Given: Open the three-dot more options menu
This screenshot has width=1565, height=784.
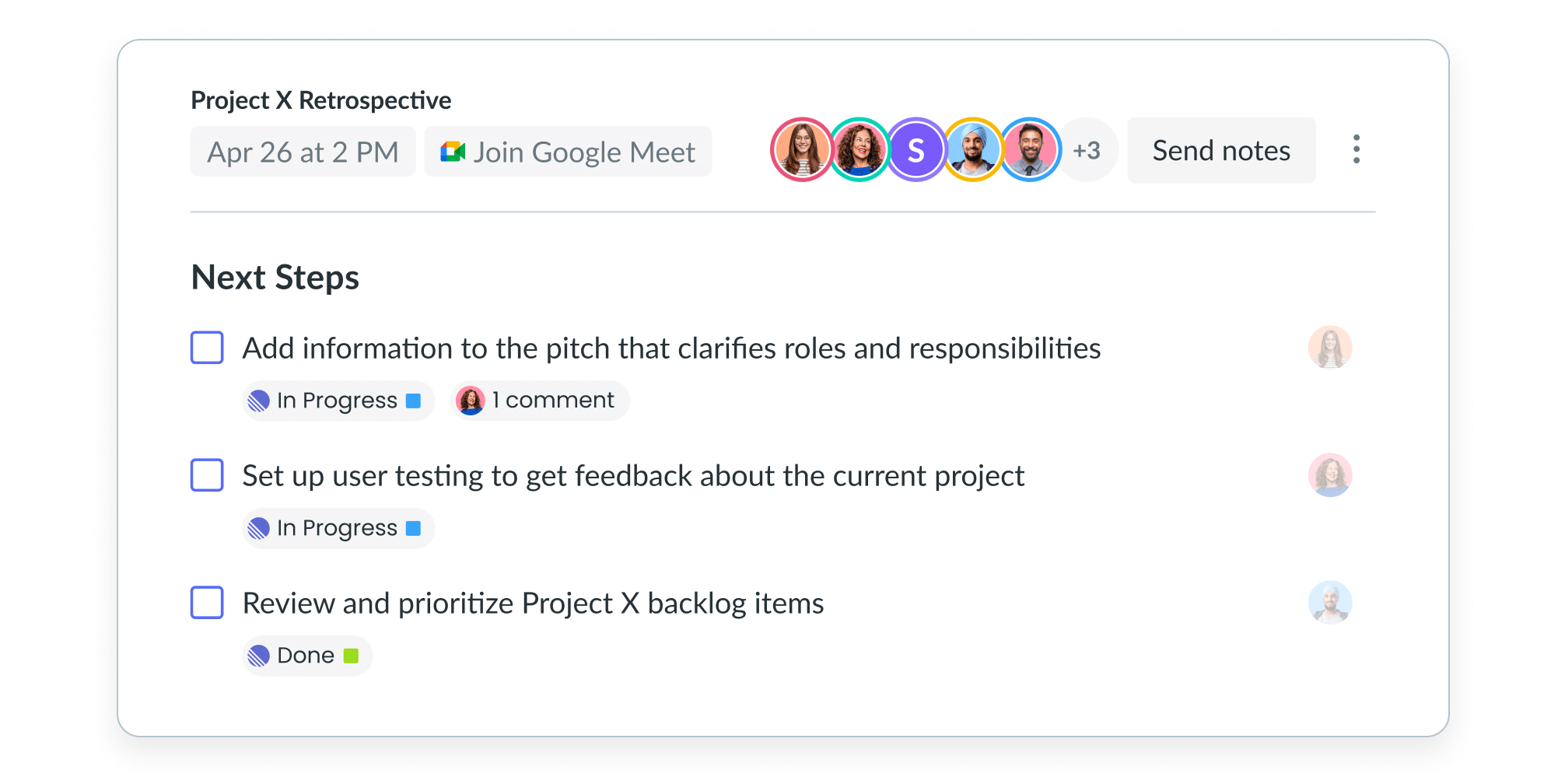Looking at the screenshot, I should 1356,149.
